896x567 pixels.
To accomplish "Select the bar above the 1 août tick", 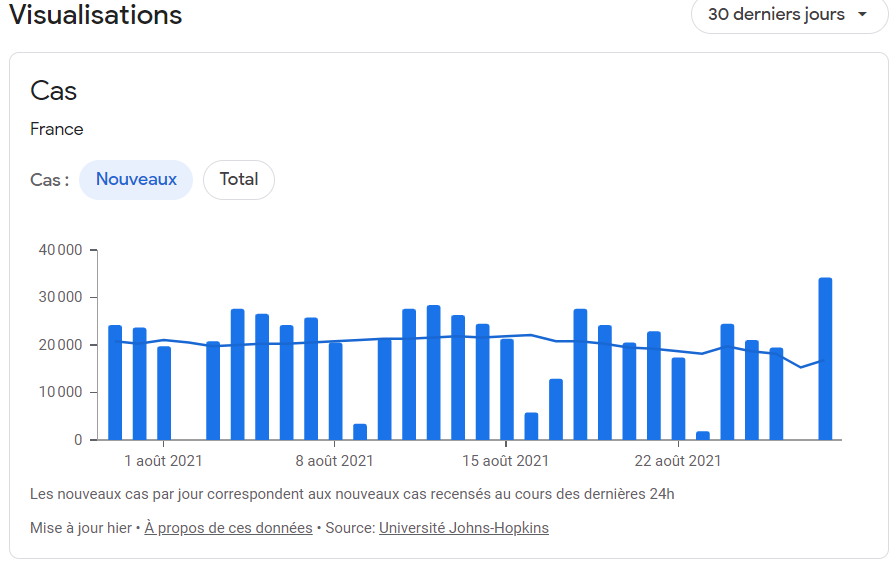I will coord(164,393).
